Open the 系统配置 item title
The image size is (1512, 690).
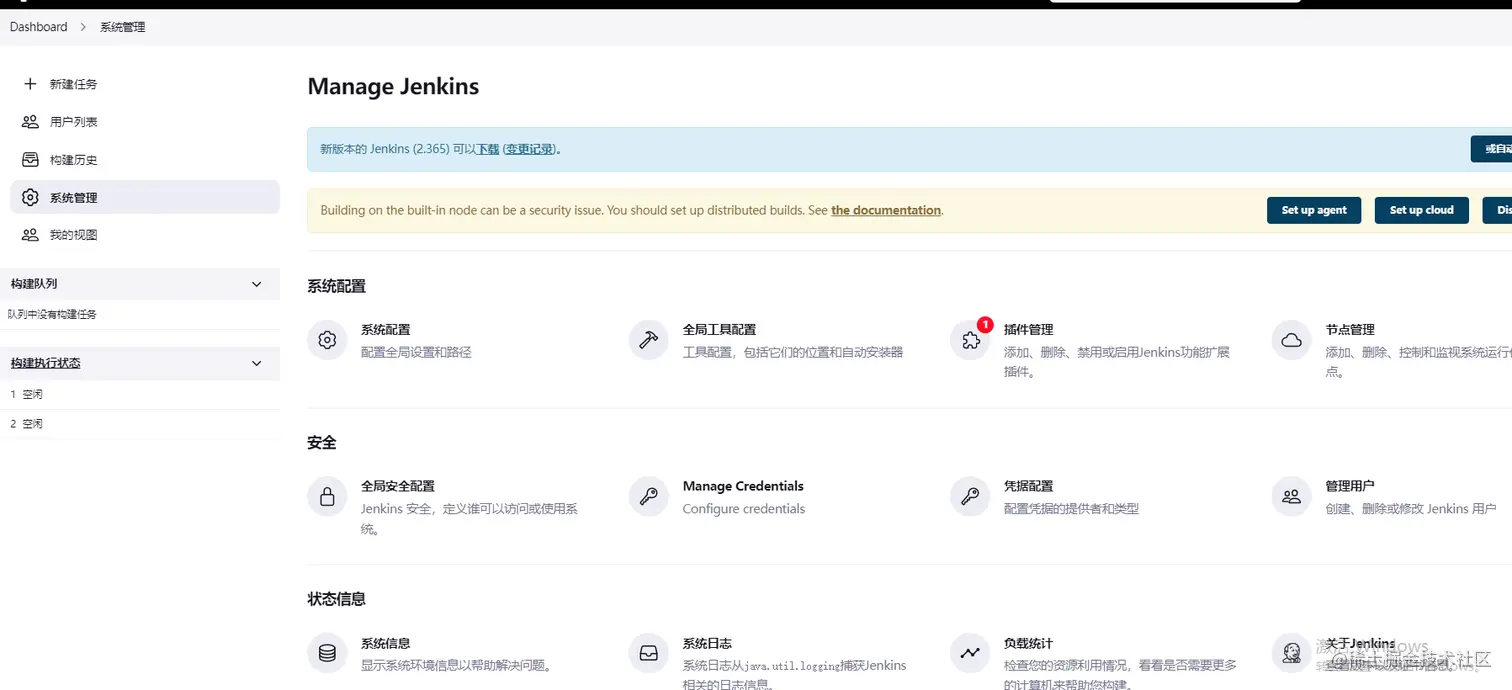click(x=385, y=329)
